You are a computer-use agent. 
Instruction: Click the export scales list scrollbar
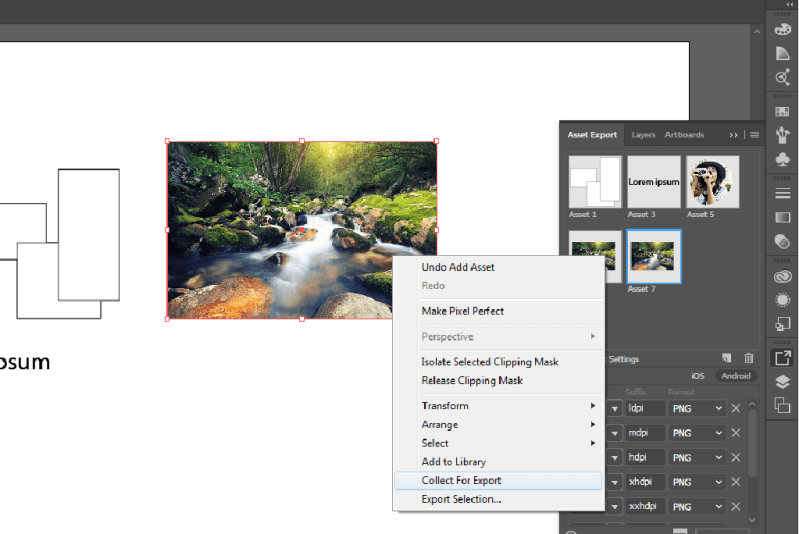click(753, 443)
